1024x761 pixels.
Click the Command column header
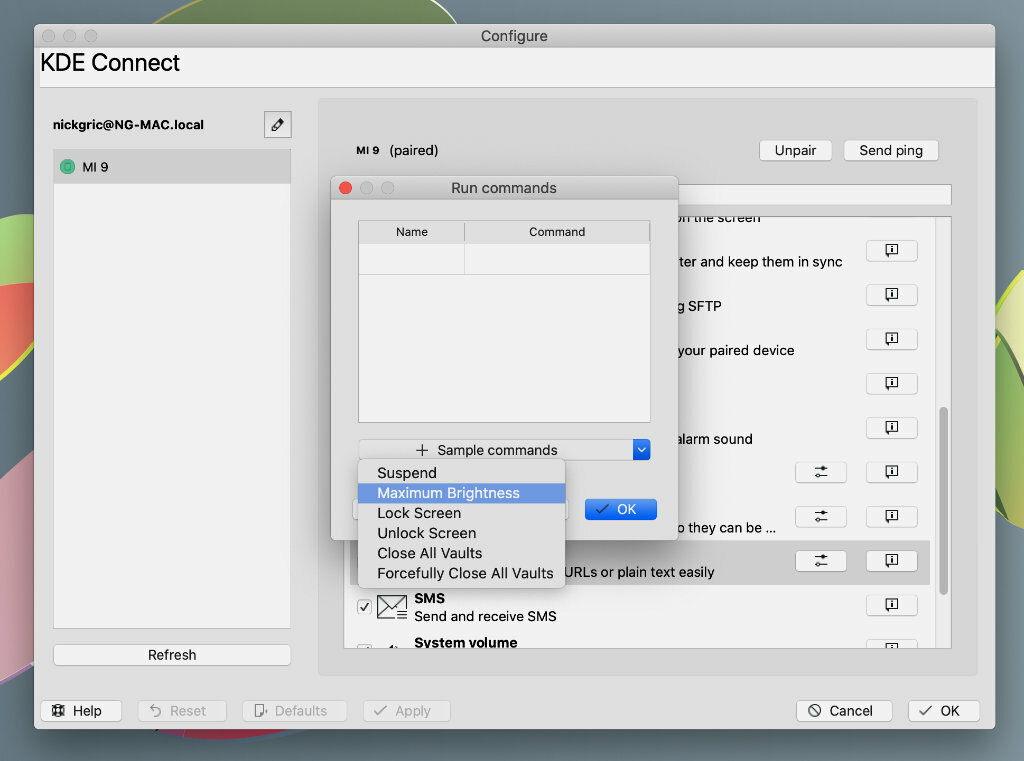[x=557, y=232]
